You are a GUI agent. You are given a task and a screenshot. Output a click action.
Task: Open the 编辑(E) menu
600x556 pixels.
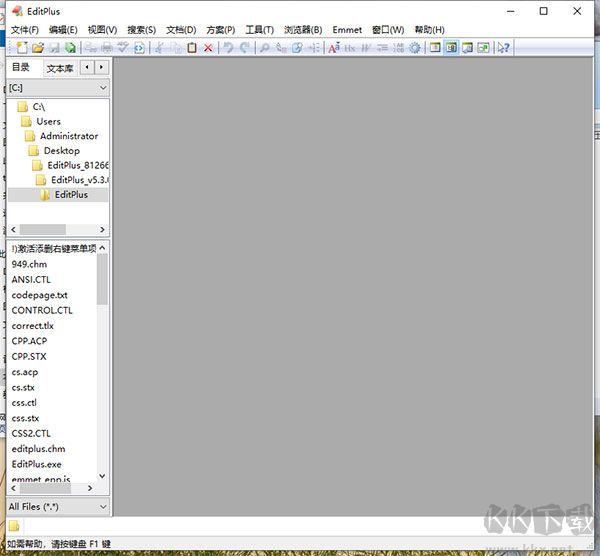(x=63, y=30)
